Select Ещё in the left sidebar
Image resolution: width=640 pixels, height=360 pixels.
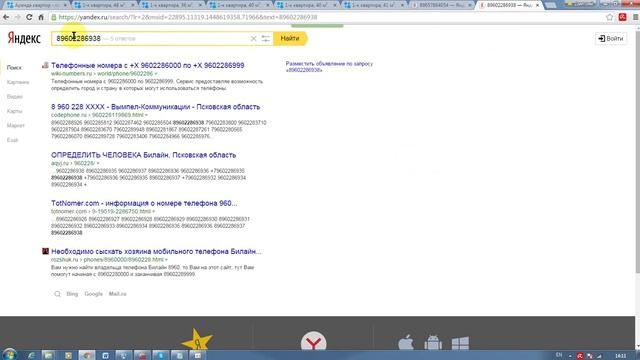tap(12, 140)
